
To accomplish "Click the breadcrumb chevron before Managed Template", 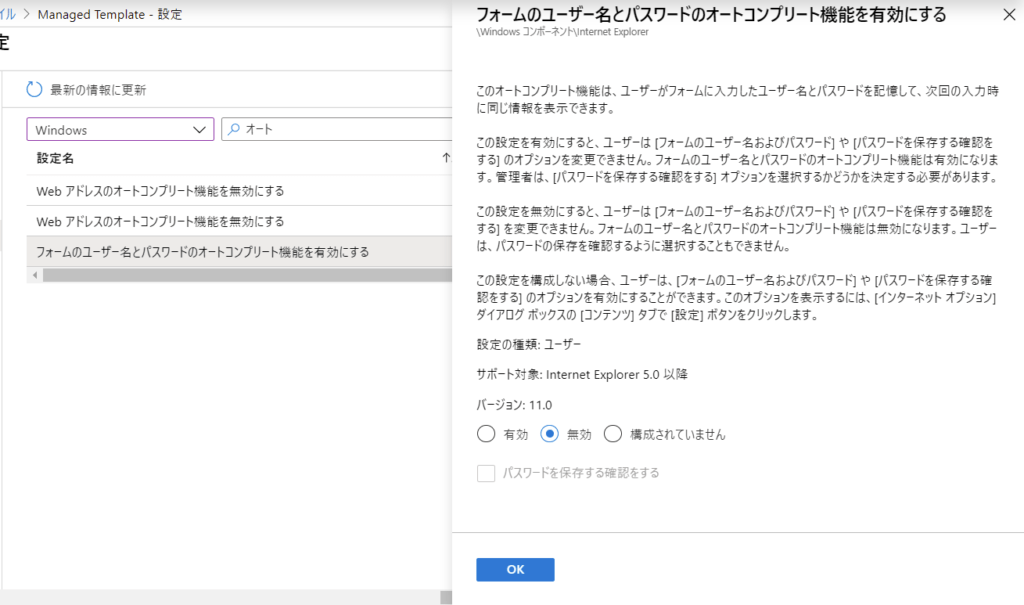I will 27,14.
